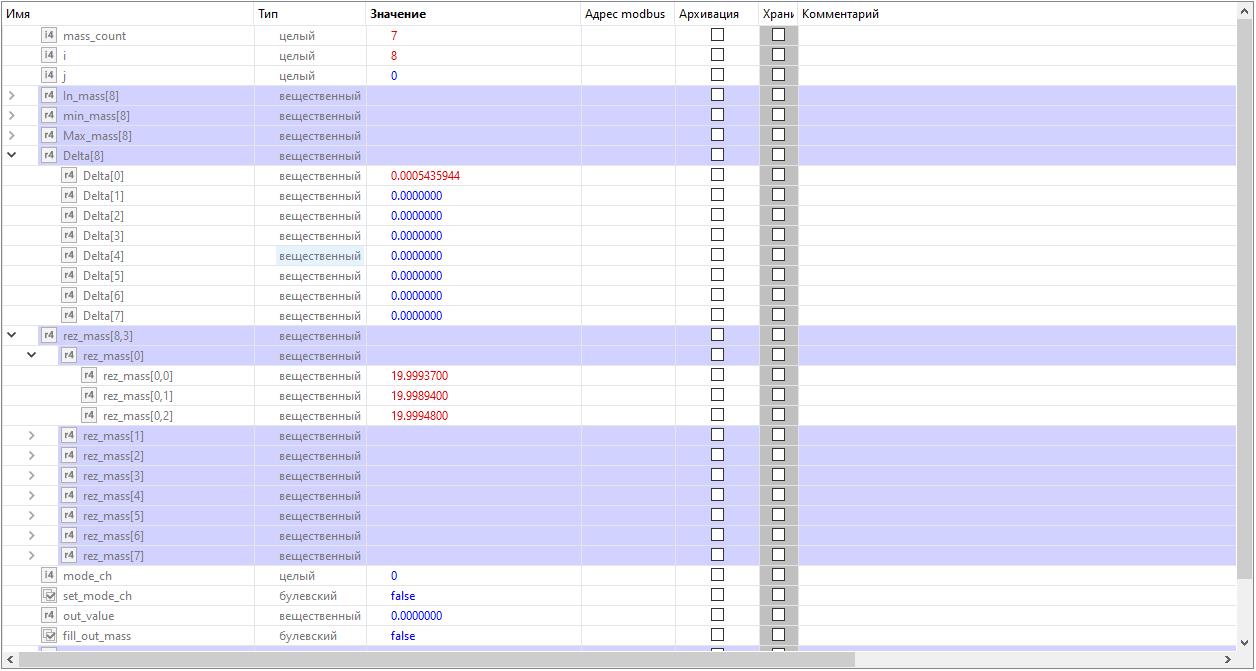
Task: Expand the In_mass[8] array
Action: (x=12, y=95)
